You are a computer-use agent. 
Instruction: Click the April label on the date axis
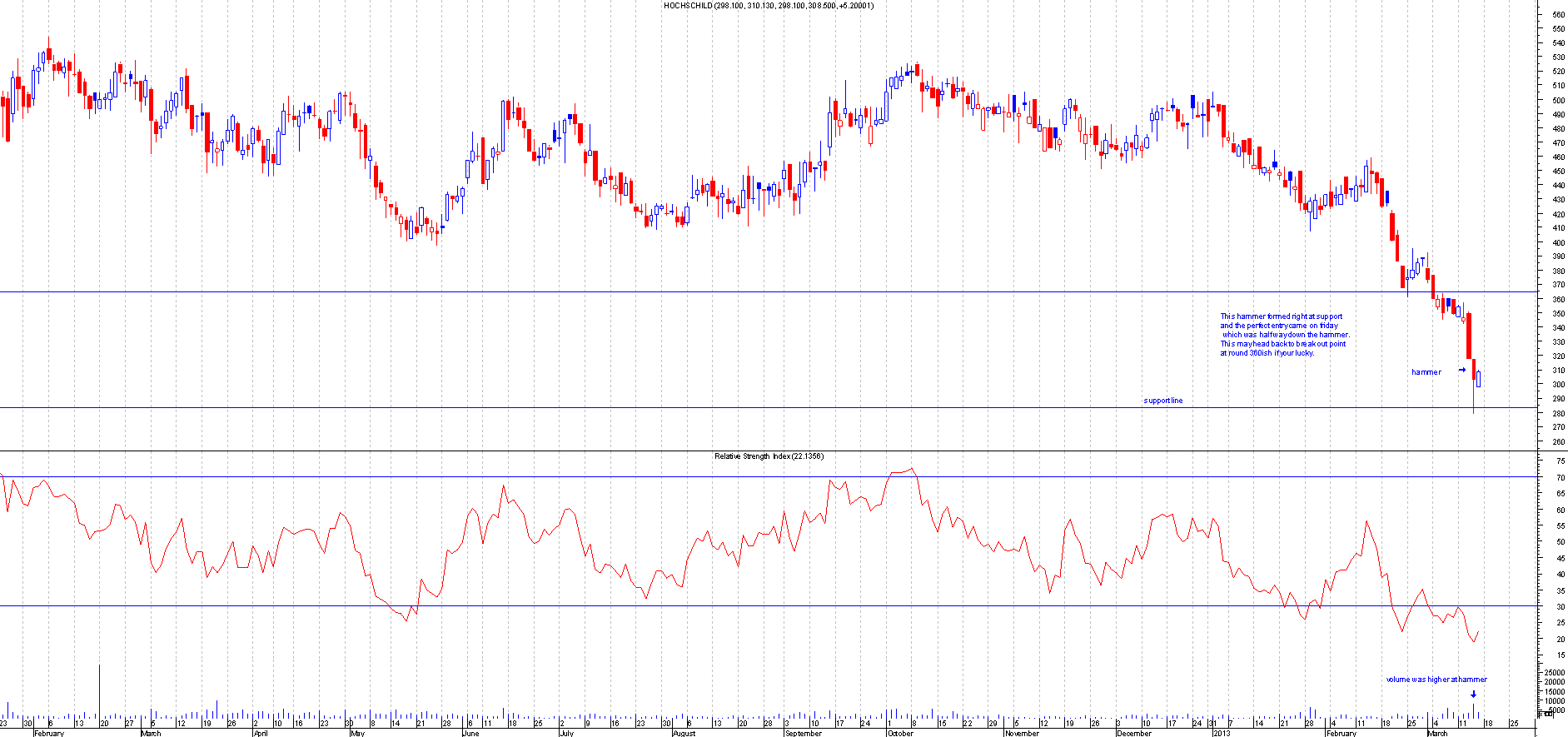[x=261, y=733]
